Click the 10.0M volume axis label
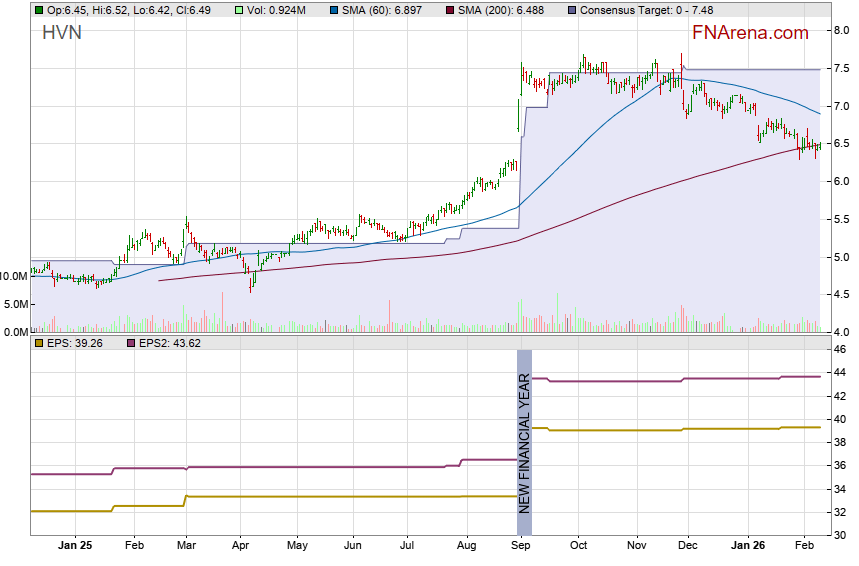This screenshot has width=859, height=566. (x=14, y=275)
